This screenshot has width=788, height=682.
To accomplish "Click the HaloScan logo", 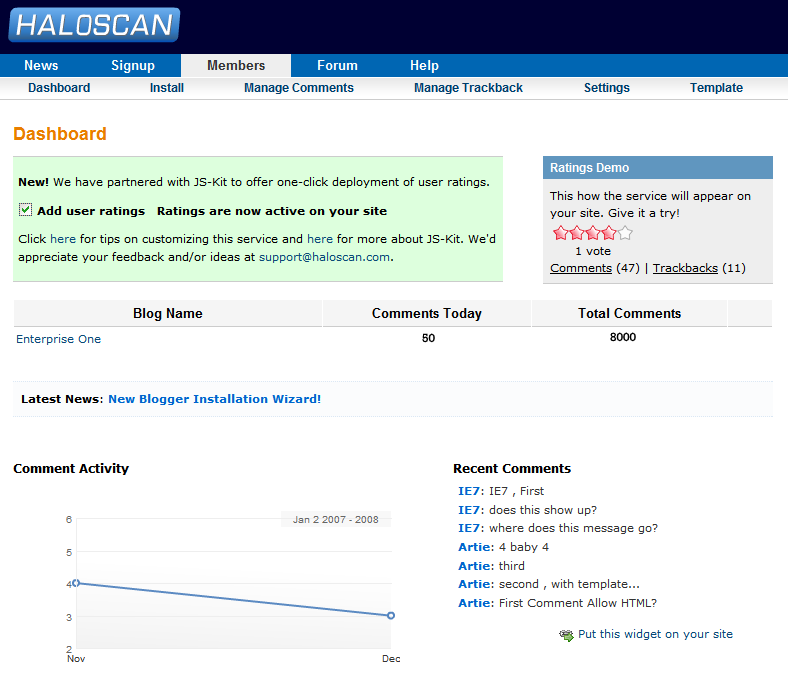I will click(x=94, y=25).
